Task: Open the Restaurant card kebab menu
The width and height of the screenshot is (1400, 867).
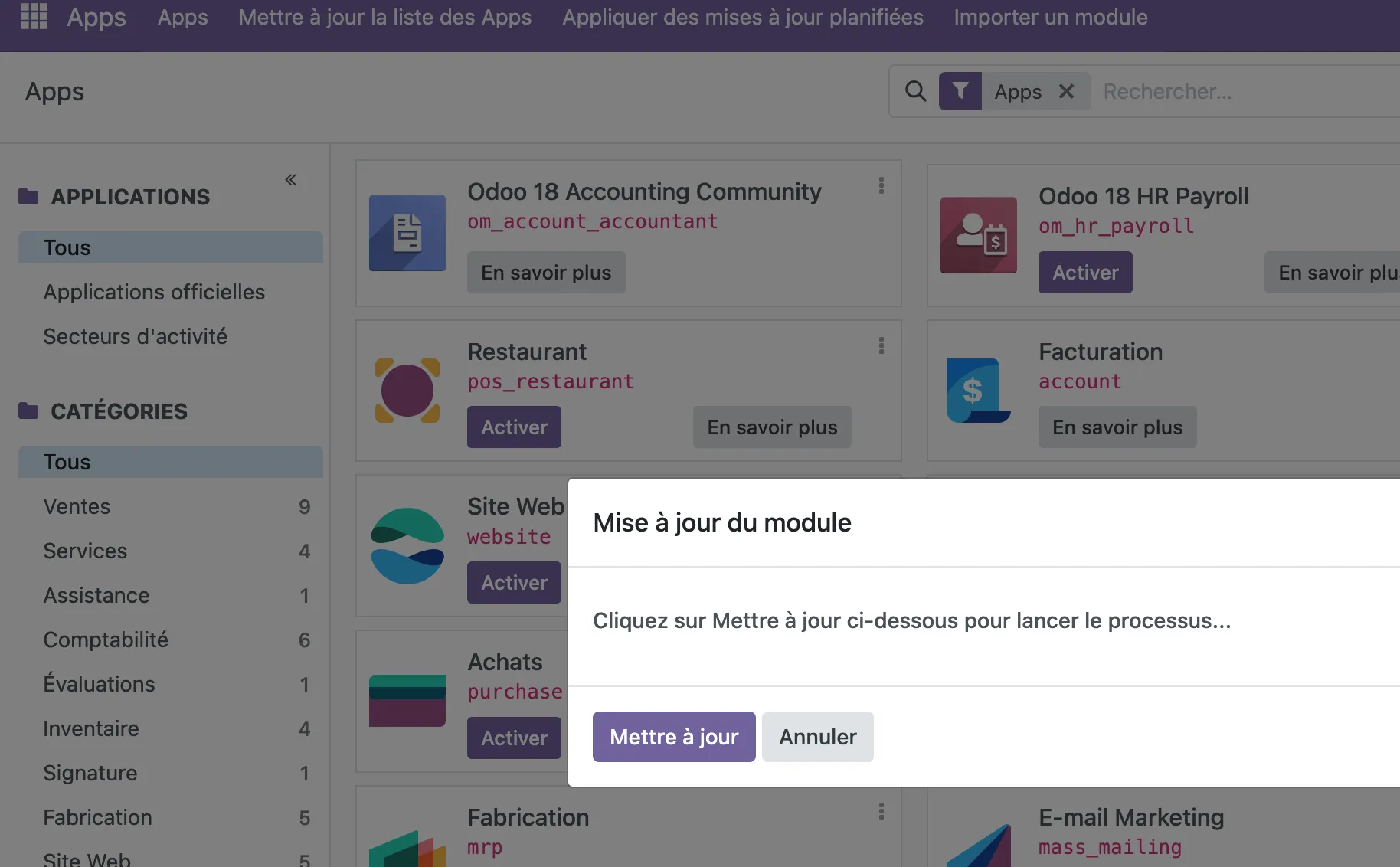Action: (882, 345)
